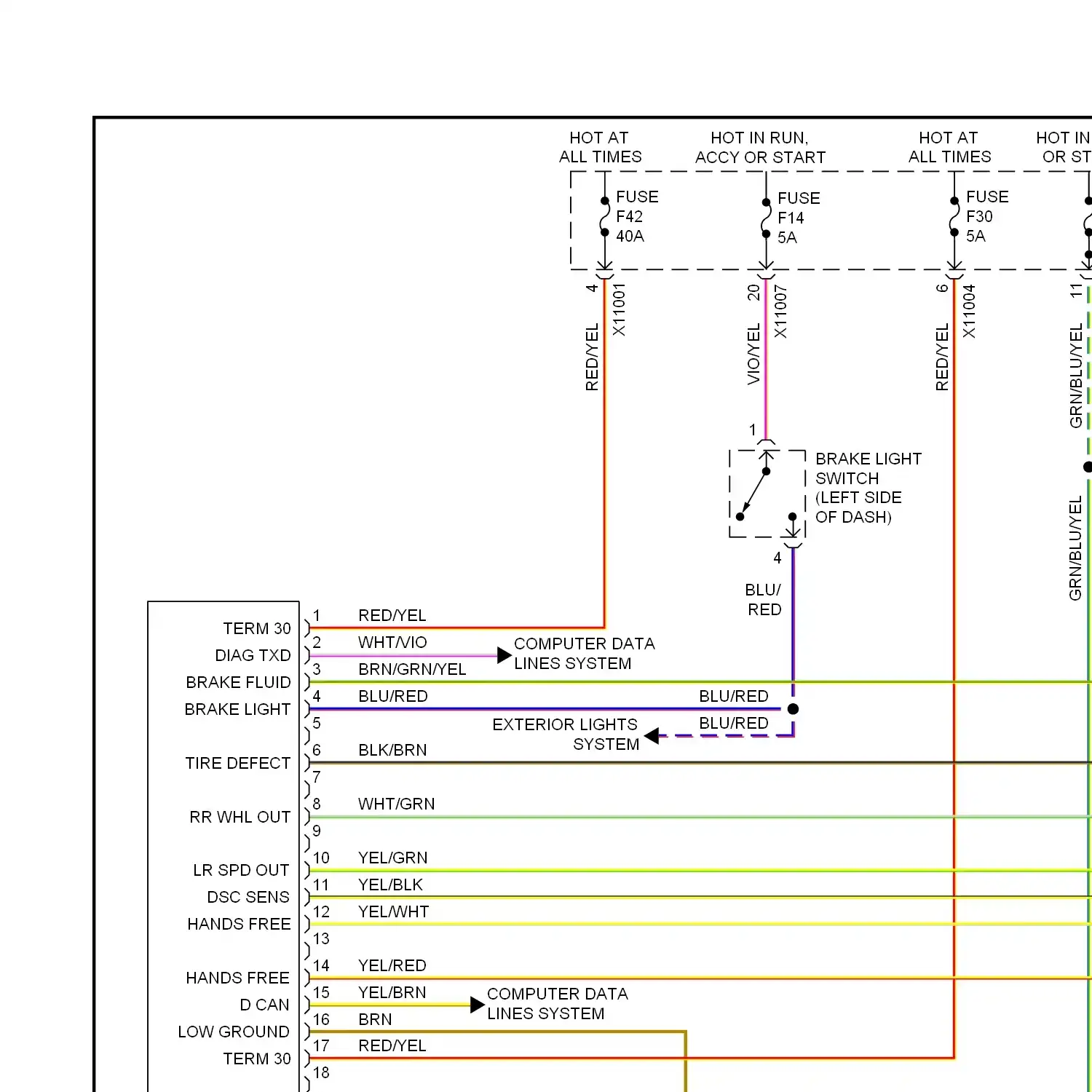Click the BRN wire label at pin 16

375,1019
